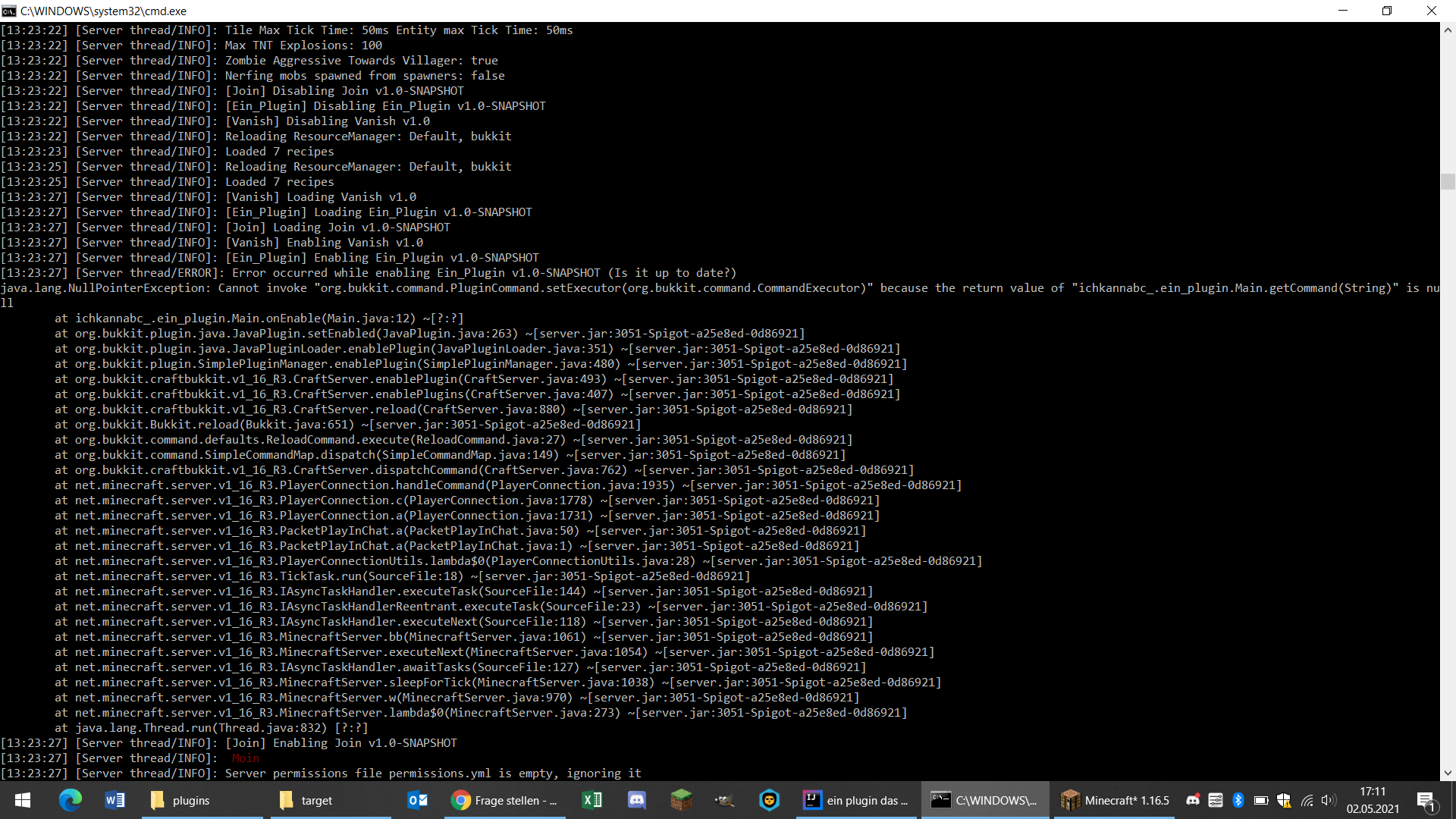Click '[Ein_Plugin] Loading Ein_Plugin v1.0-SNAPSHOT' line

[x=266, y=212]
